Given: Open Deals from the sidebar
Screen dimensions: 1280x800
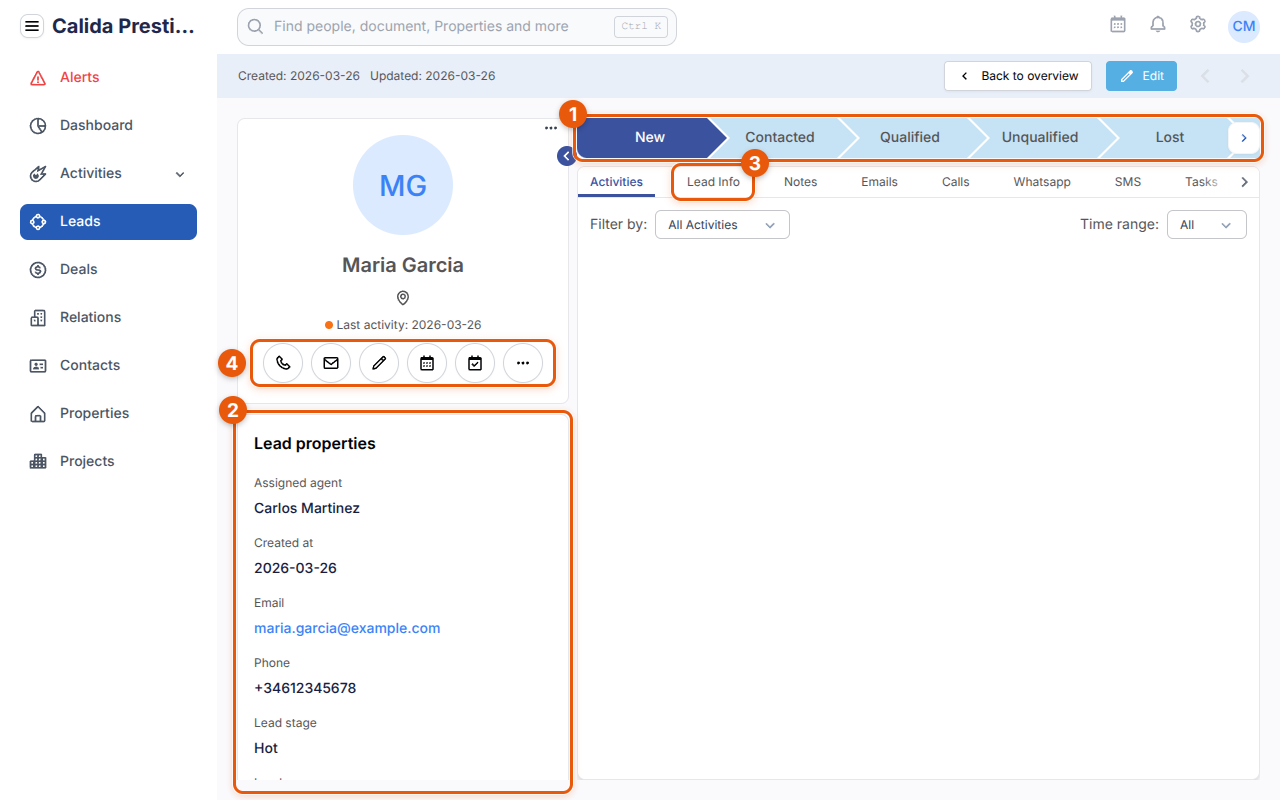Looking at the screenshot, I should tap(108, 270).
